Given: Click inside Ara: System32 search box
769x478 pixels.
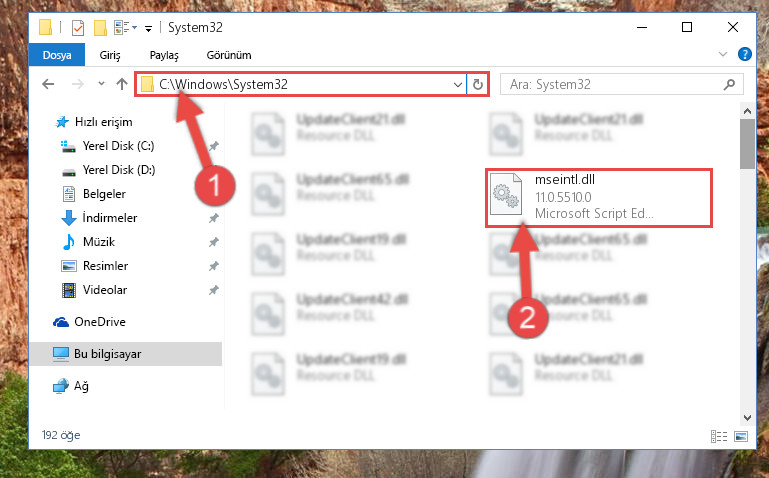Looking at the screenshot, I should 613,84.
